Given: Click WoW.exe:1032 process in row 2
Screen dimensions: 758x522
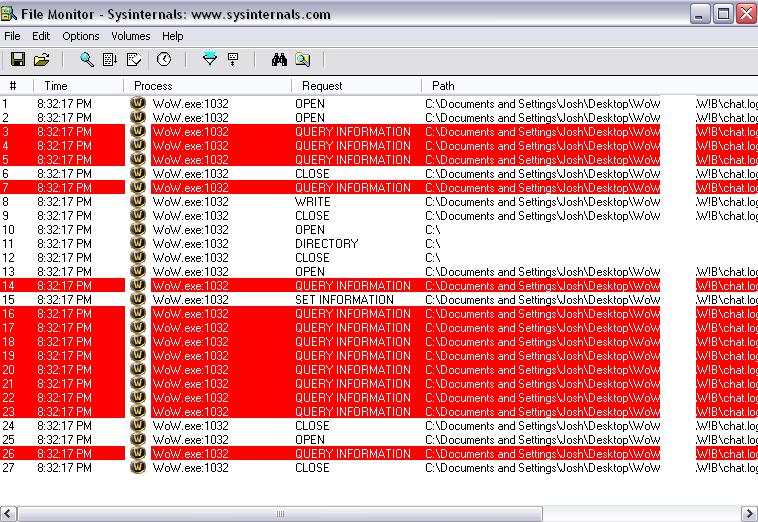Looking at the screenshot, I should coord(190,117).
